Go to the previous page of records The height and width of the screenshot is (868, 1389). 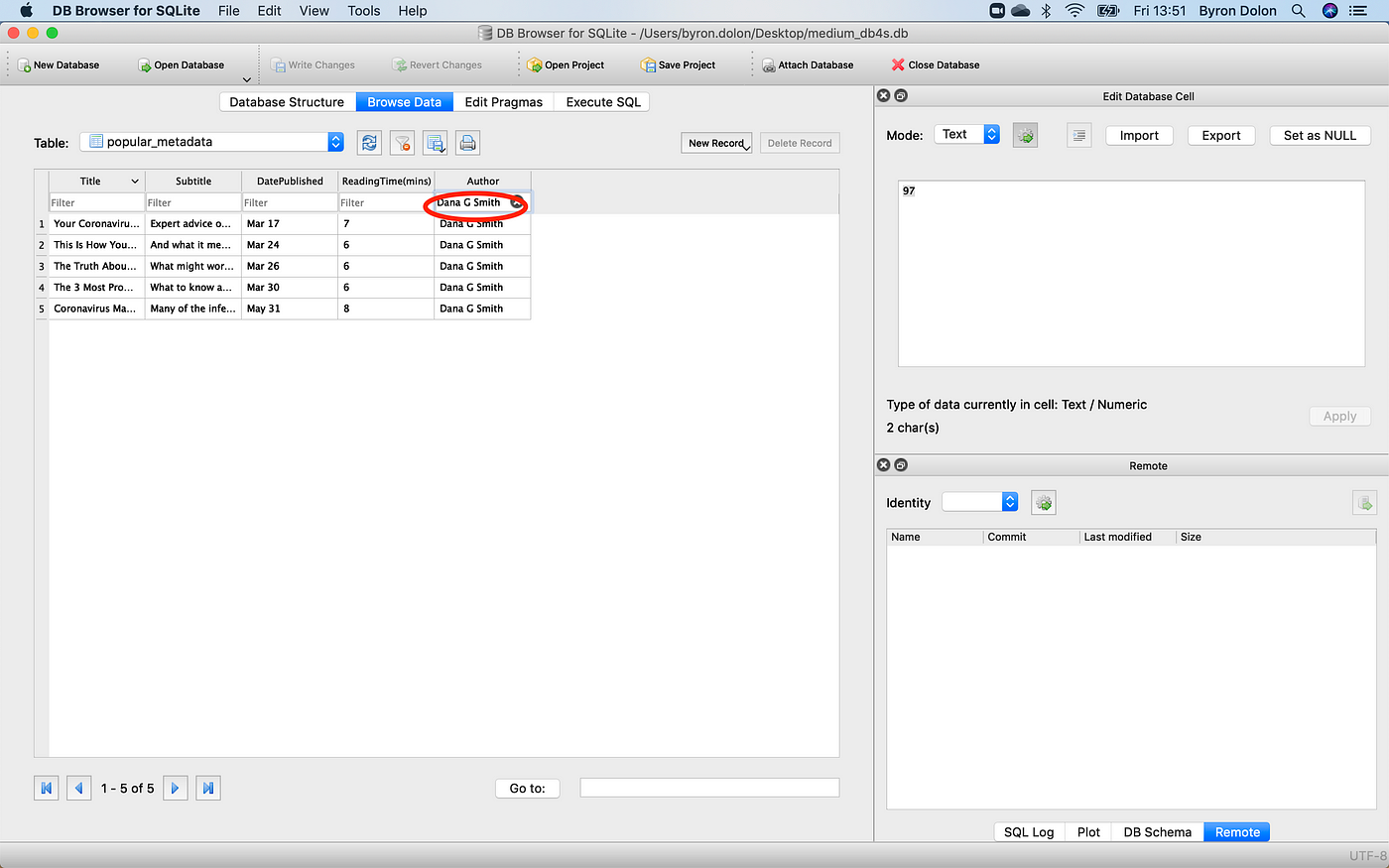point(79,788)
